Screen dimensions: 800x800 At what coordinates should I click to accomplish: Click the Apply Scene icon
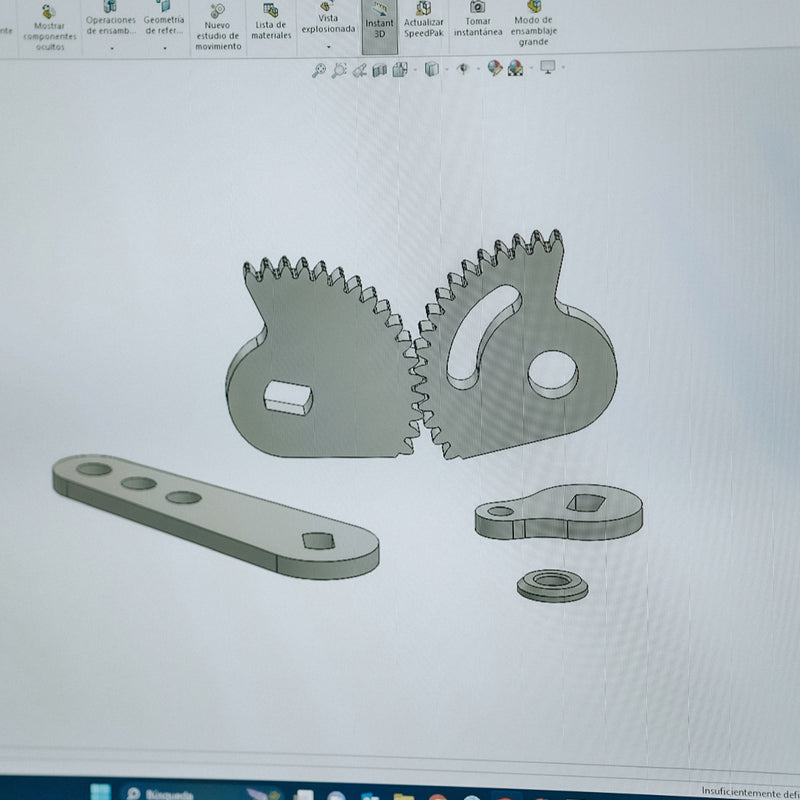pos(515,68)
